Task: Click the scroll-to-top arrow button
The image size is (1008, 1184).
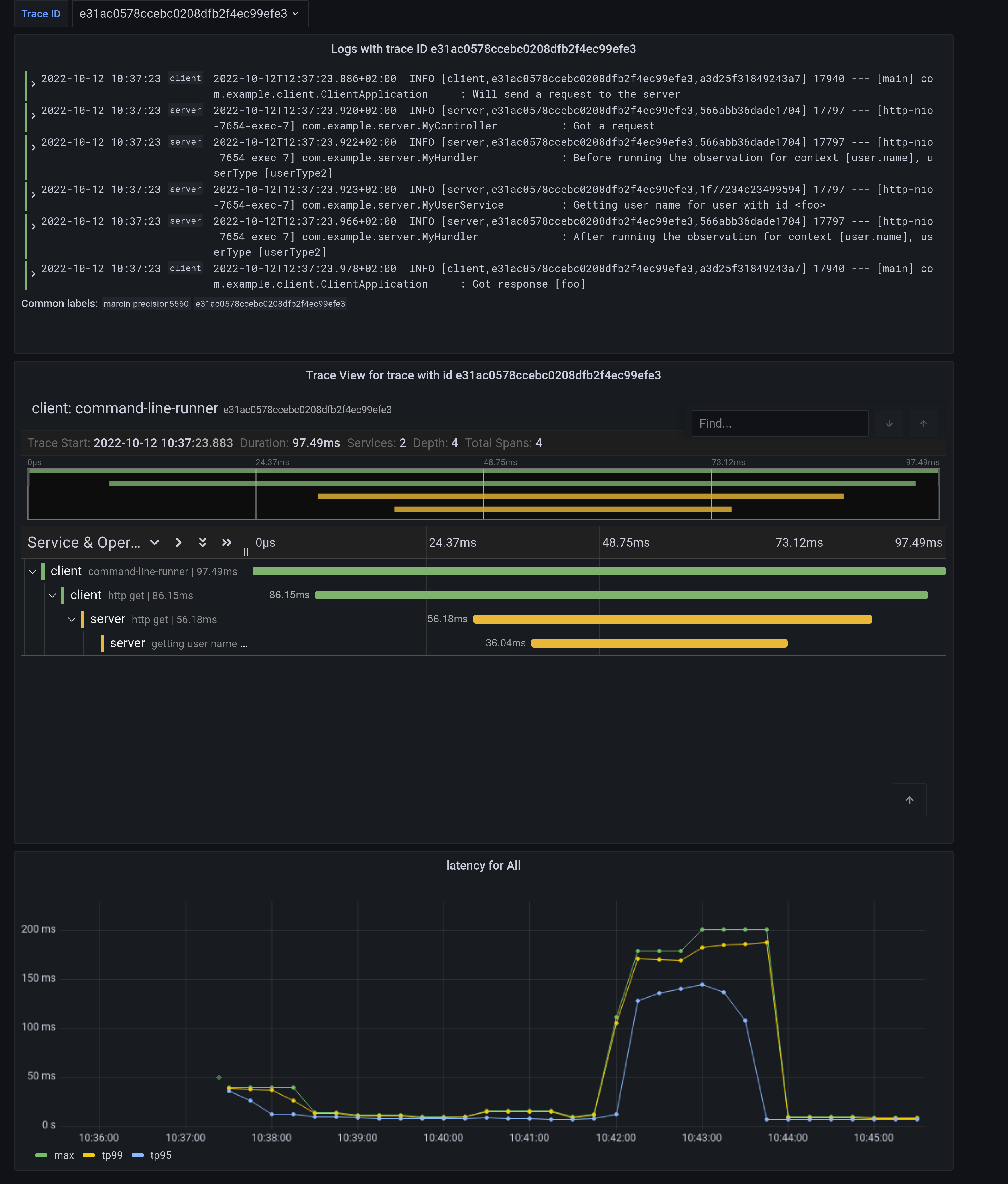Action: coord(909,800)
